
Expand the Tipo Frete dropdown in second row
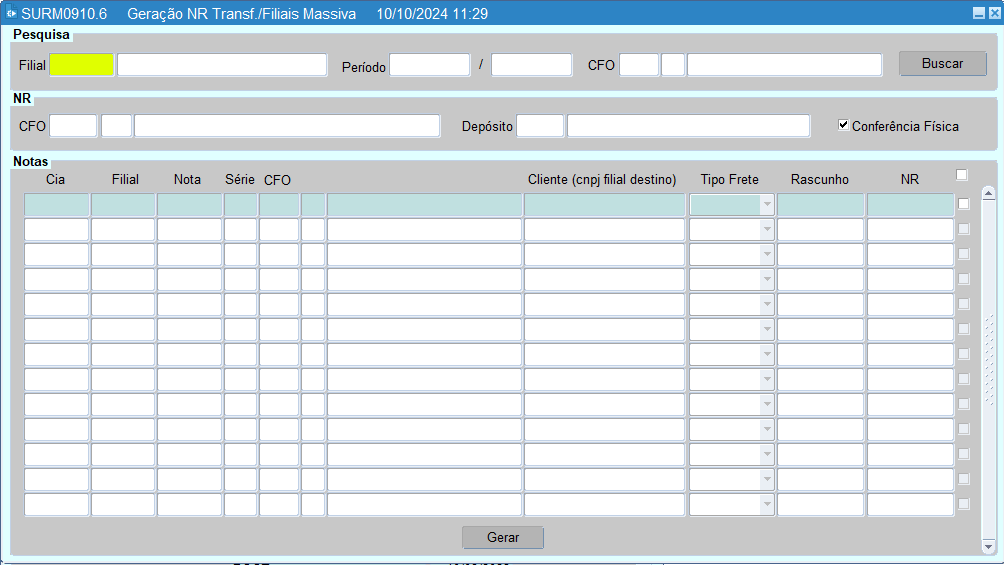pyautogui.click(x=767, y=229)
